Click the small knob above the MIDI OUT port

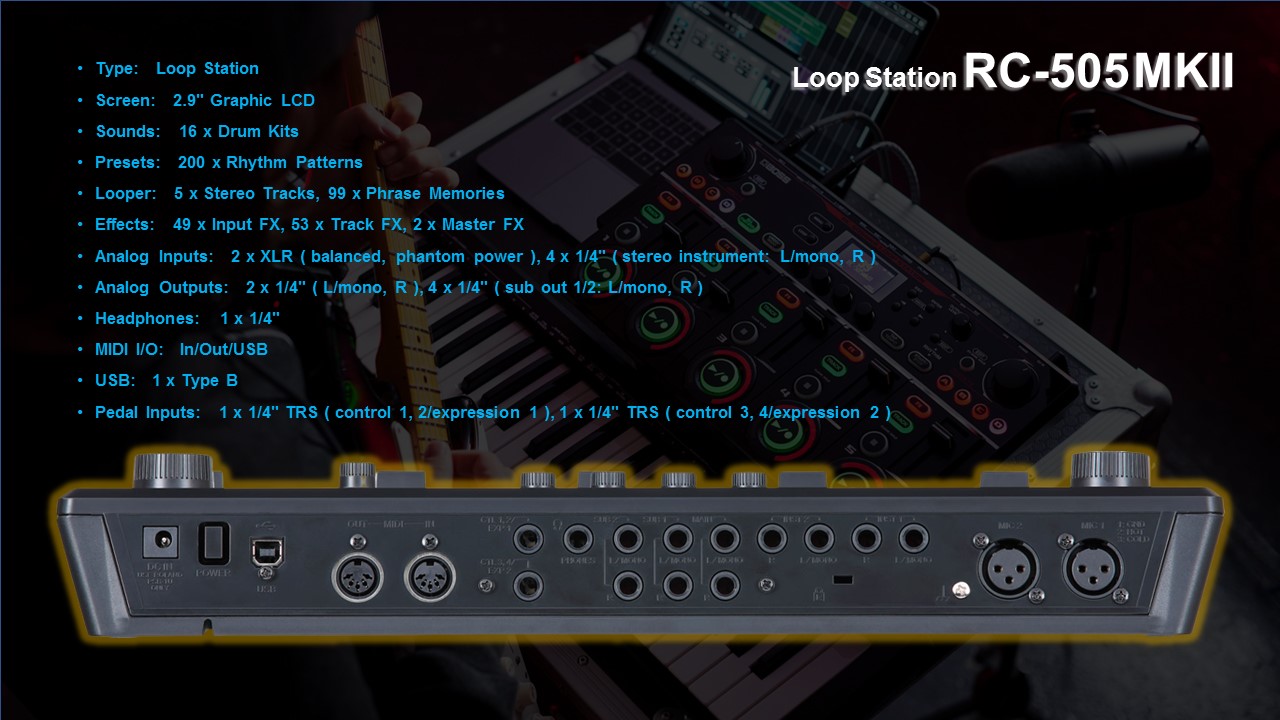click(358, 475)
